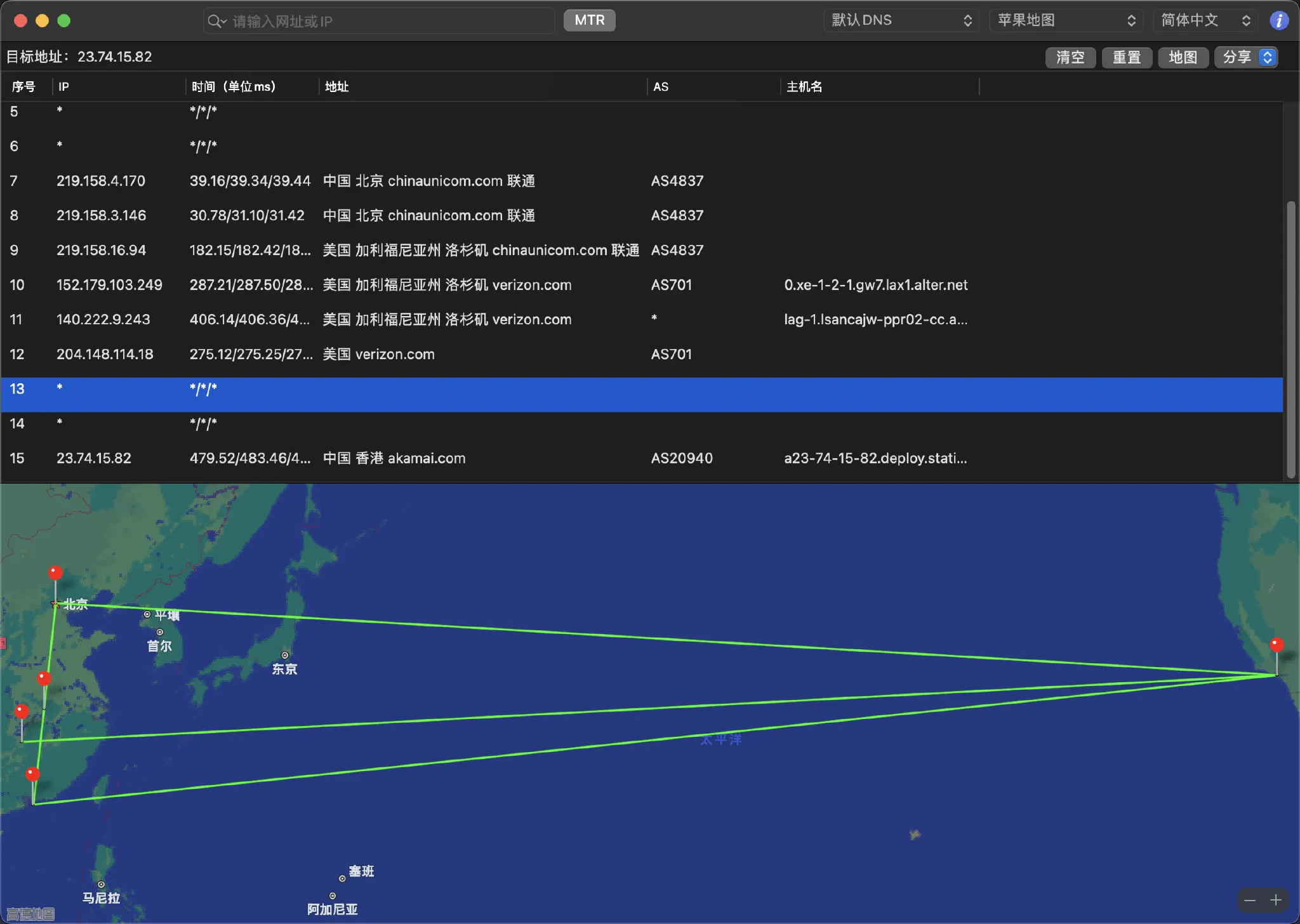Zoom in the map with plus
The image size is (1300, 924).
(x=1276, y=900)
